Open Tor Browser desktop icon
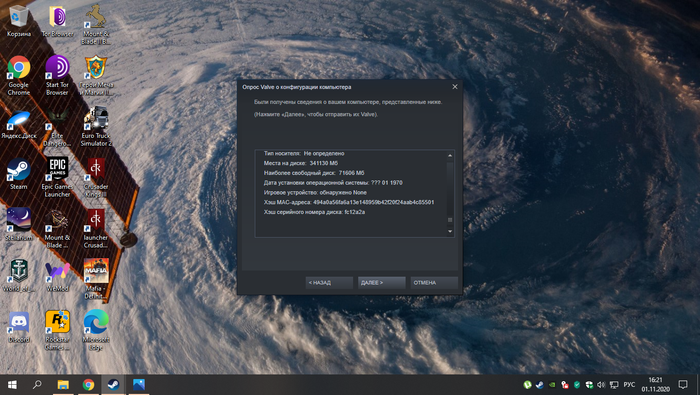This screenshot has width=700, height=395. [57, 21]
